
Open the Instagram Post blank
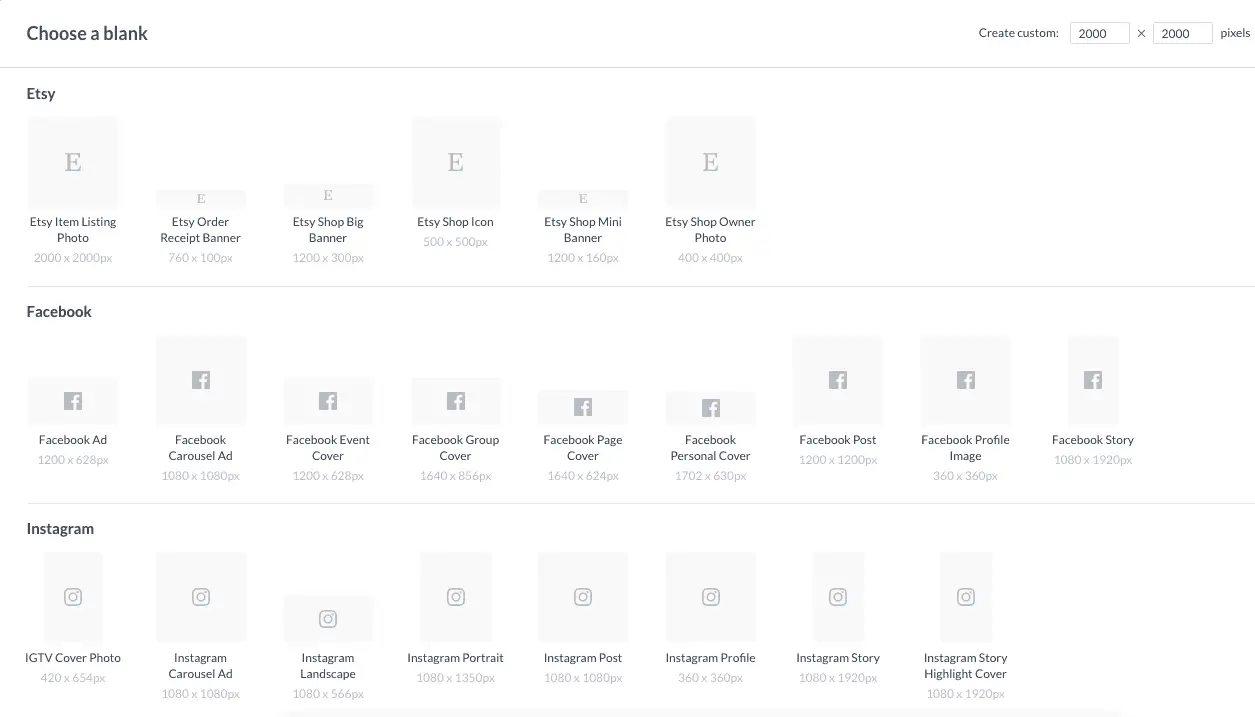coord(583,597)
